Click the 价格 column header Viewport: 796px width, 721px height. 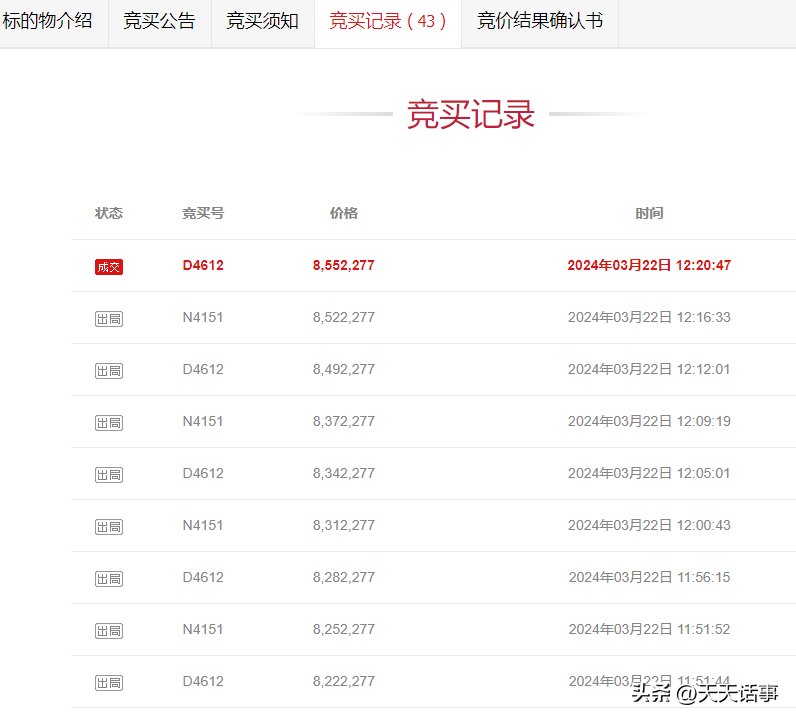pyautogui.click(x=343, y=213)
